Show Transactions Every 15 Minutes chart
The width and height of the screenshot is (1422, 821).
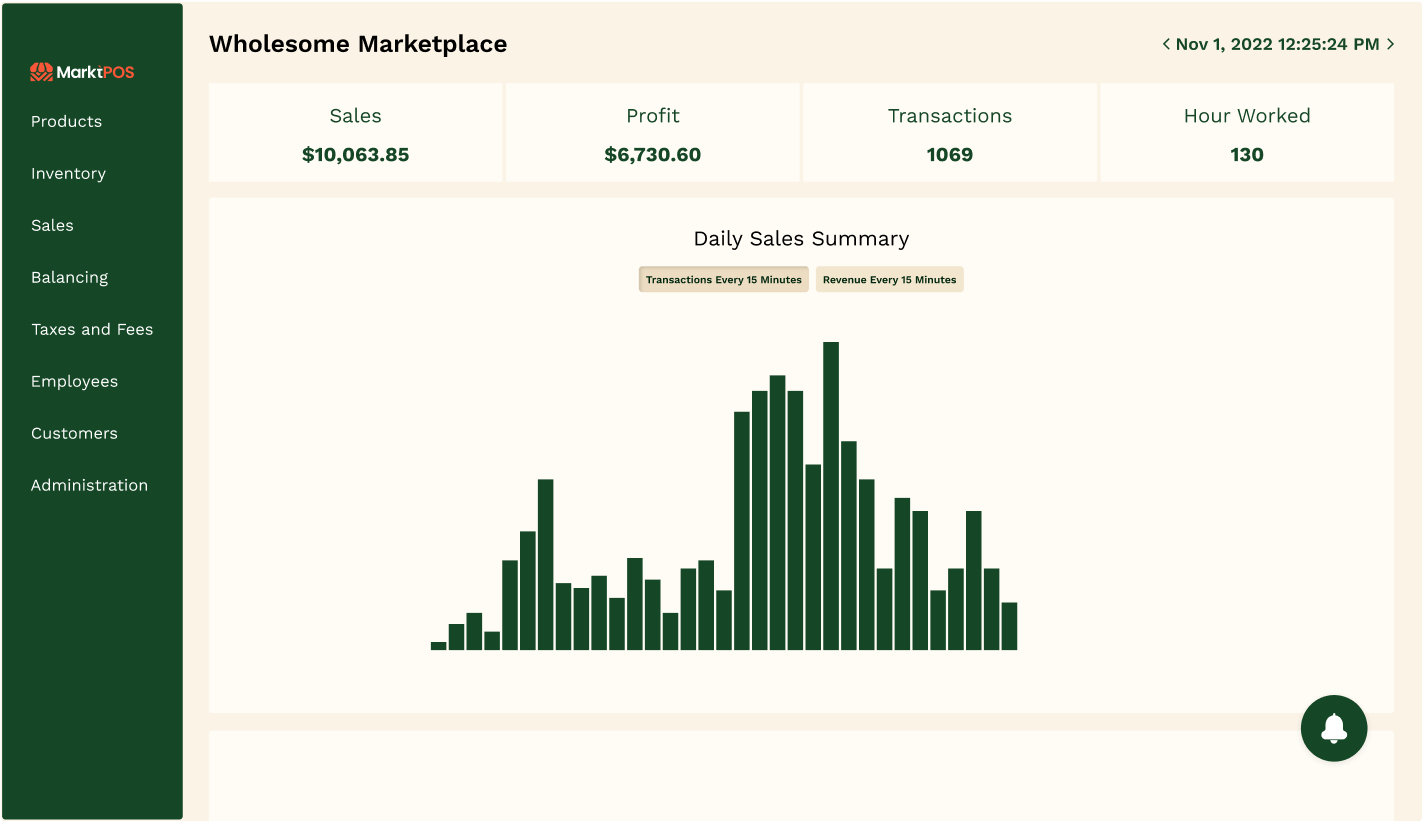(x=723, y=280)
